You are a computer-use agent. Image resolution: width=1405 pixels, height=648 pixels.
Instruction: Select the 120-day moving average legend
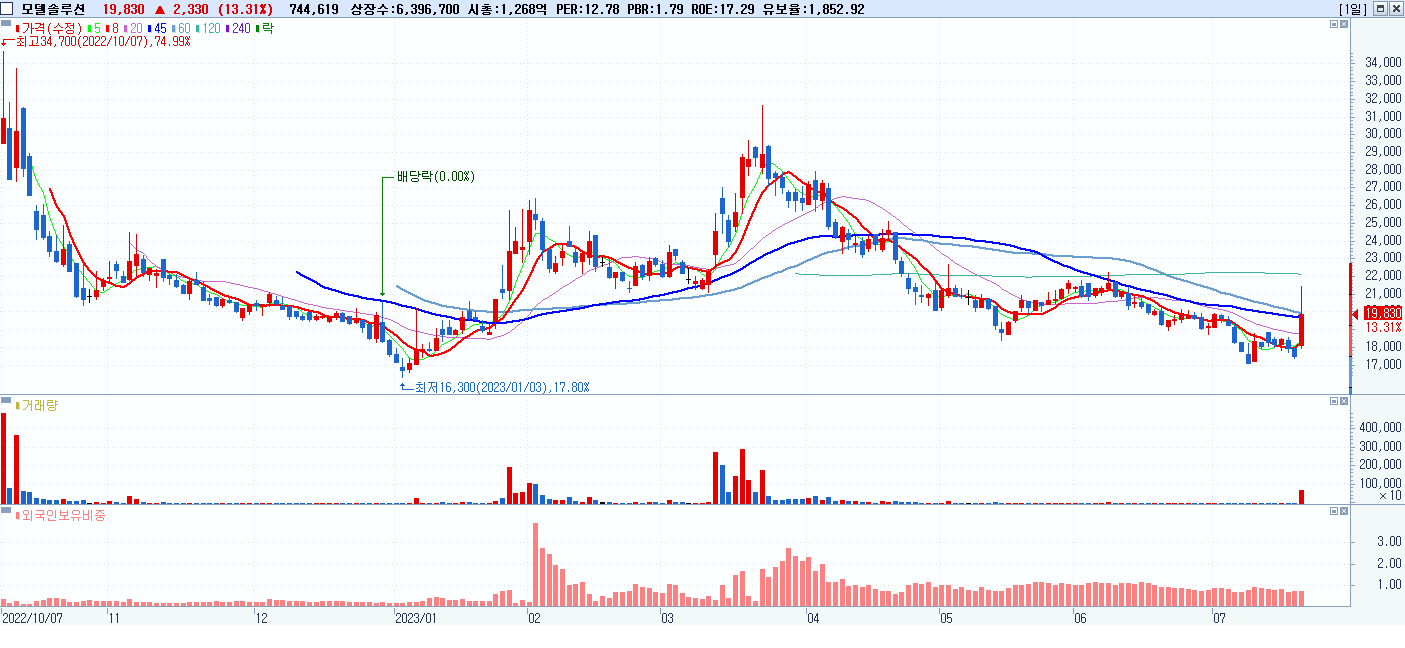point(209,28)
